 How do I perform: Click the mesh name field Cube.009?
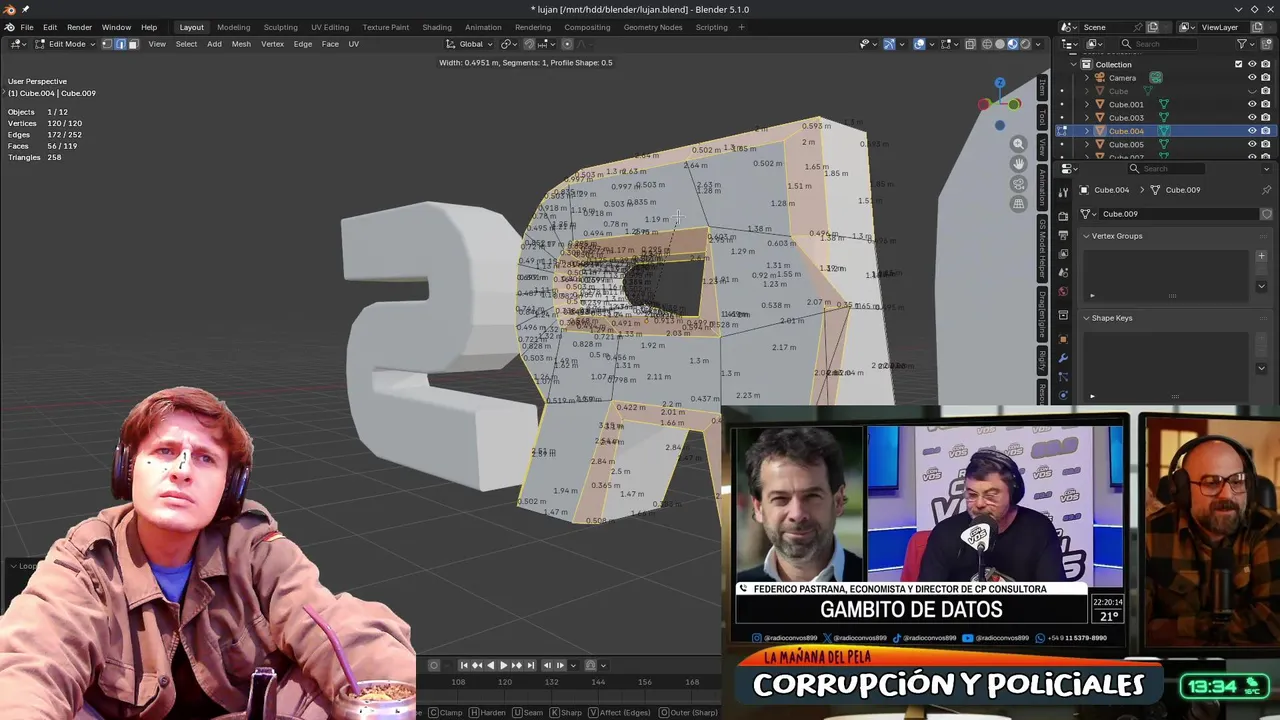(x=1178, y=214)
